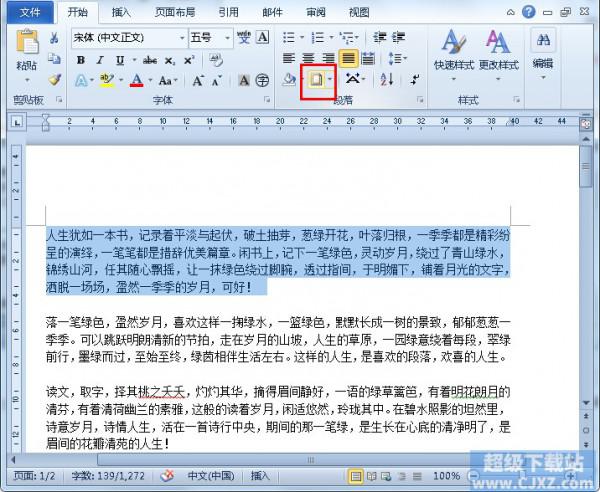Click the Distributed alignment icon

point(368,58)
